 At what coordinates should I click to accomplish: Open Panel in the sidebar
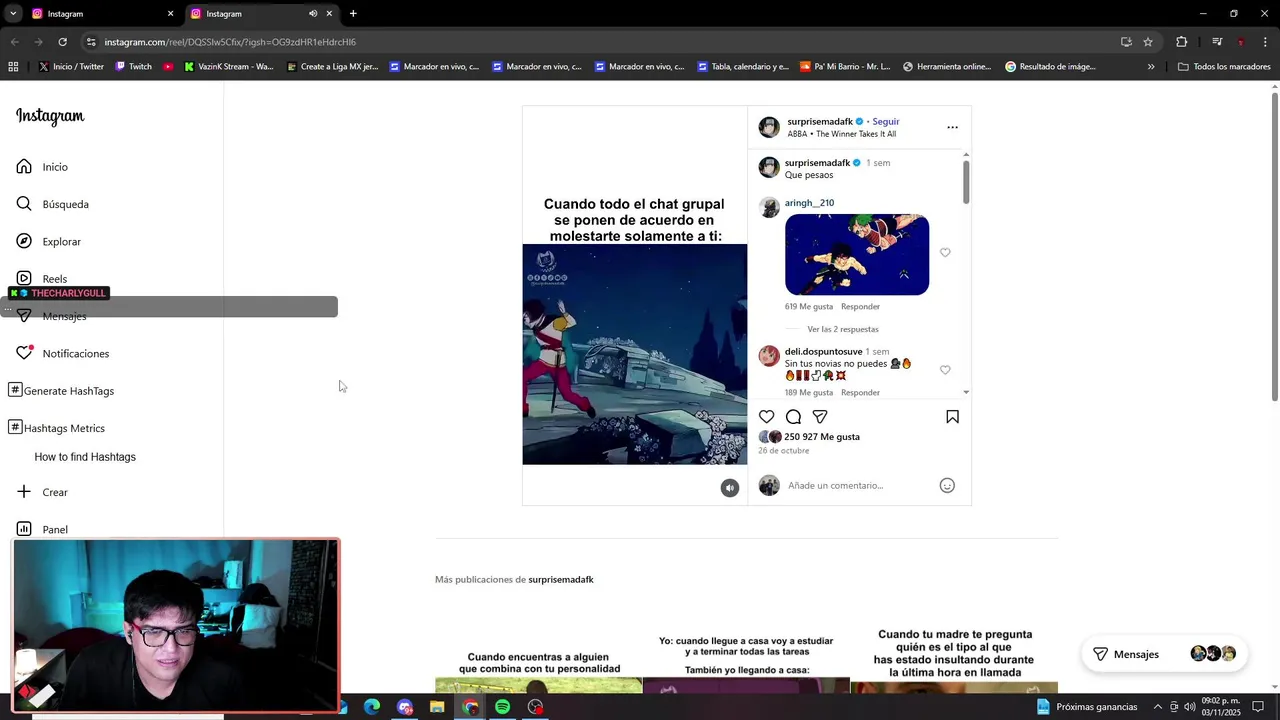42,529
